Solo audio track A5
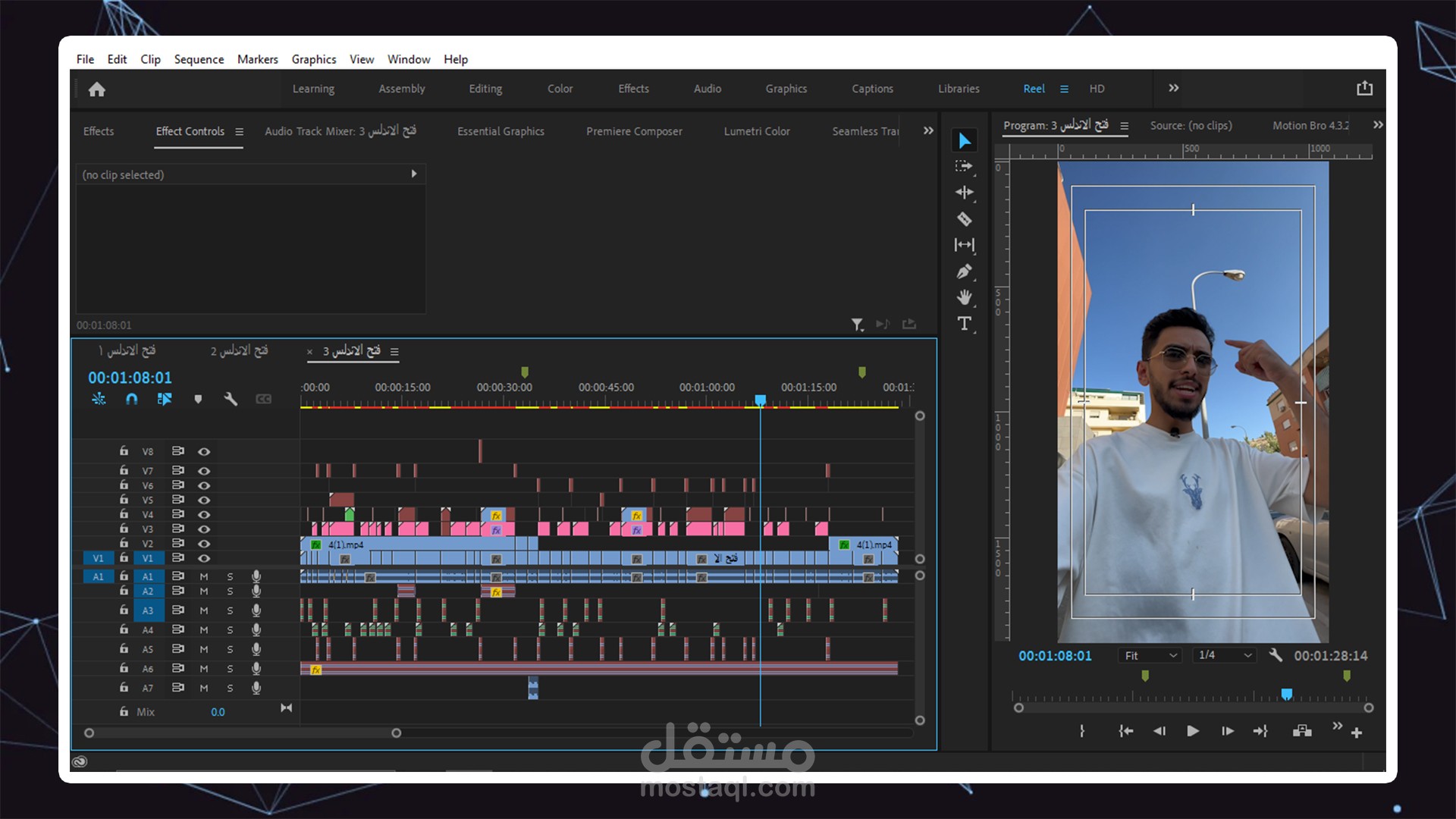This screenshot has height=819, width=1456. point(230,649)
